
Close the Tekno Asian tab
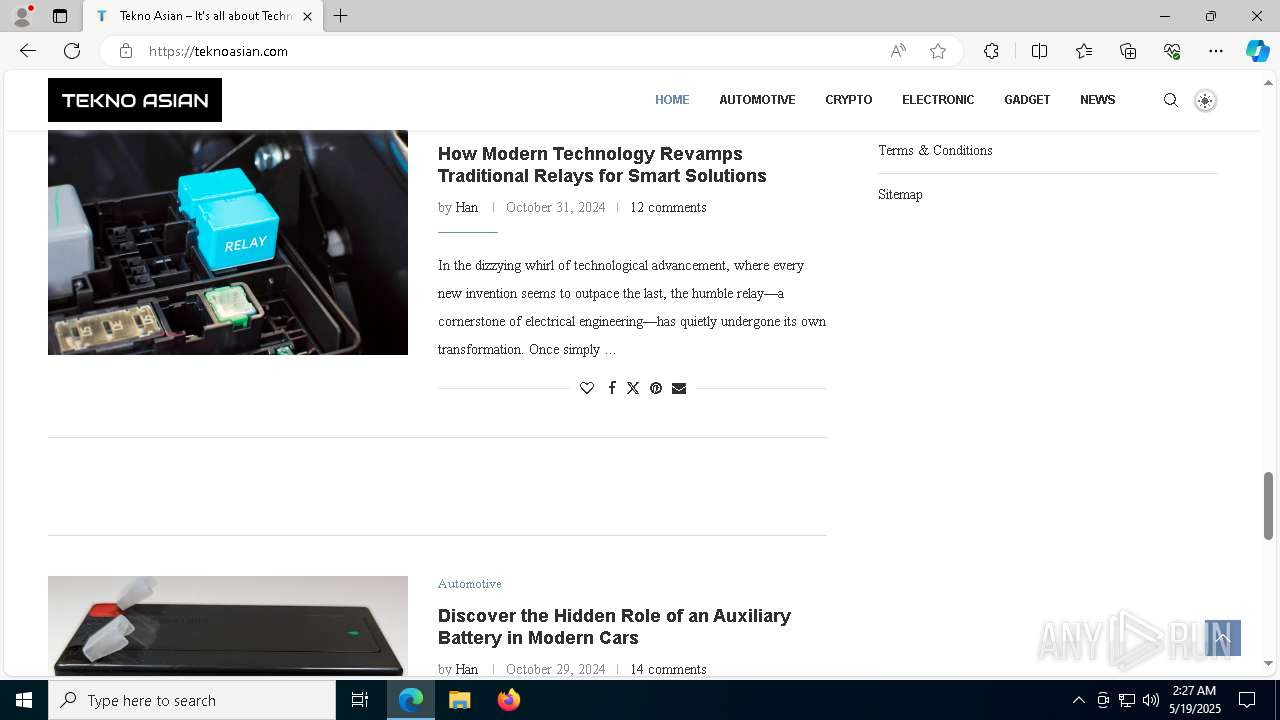point(307,16)
